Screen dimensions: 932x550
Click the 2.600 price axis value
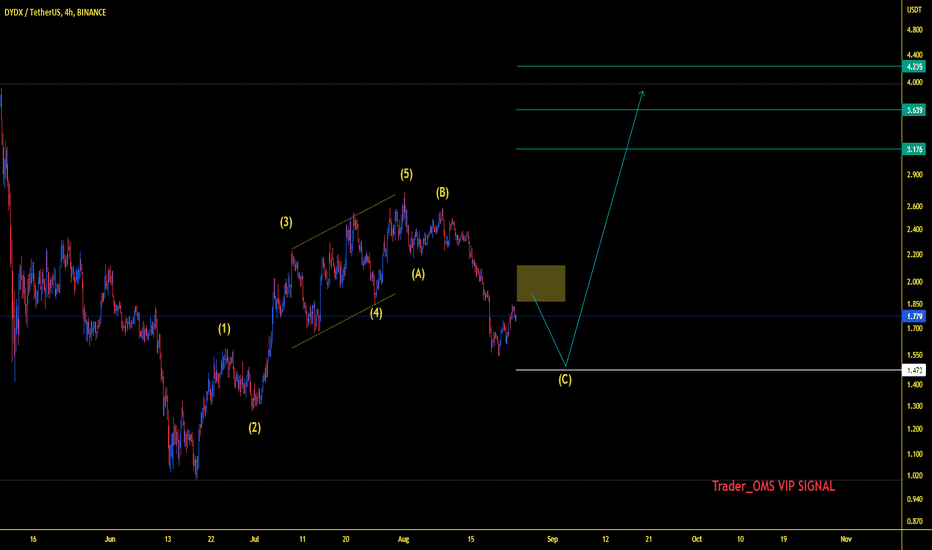click(915, 206)
